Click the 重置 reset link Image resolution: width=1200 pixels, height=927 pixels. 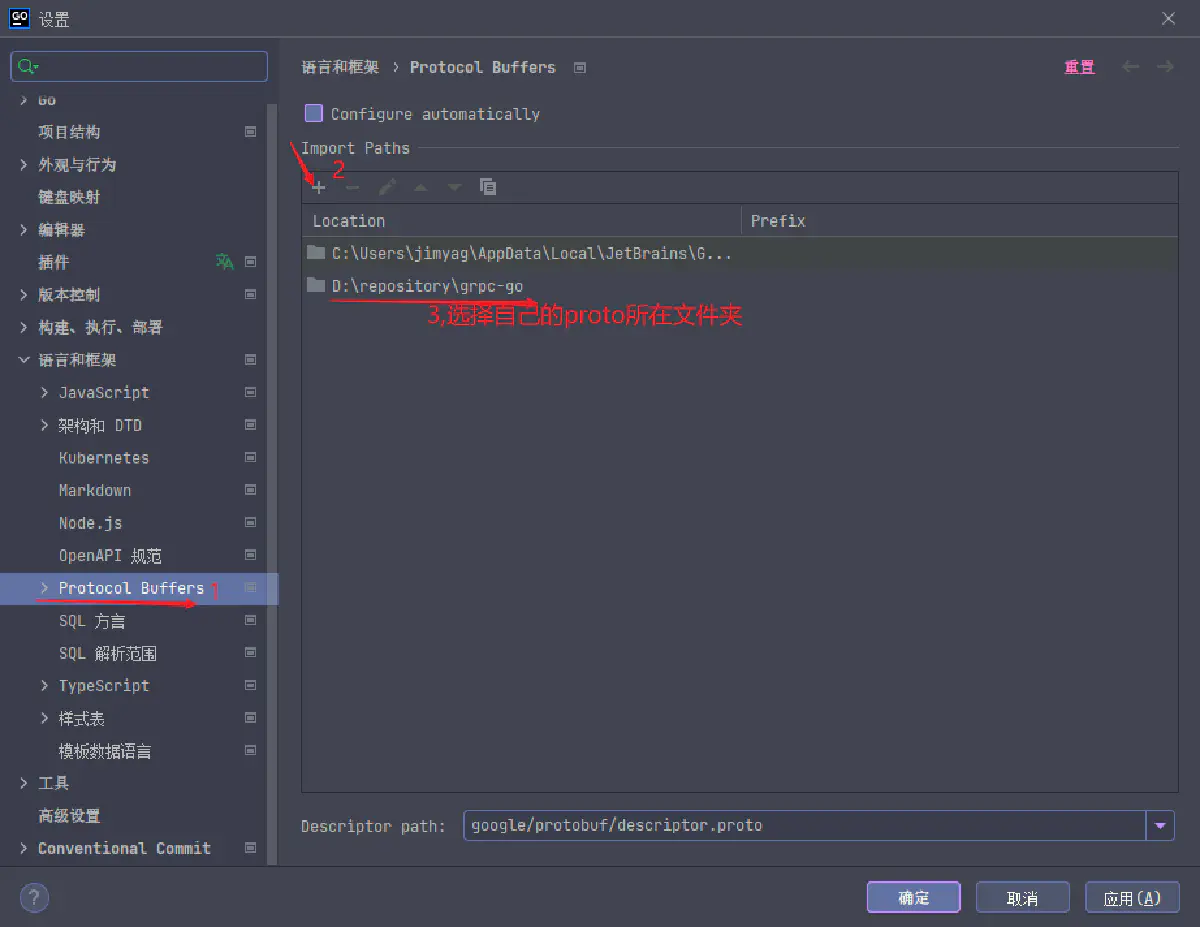click(x=1079, y=67)
